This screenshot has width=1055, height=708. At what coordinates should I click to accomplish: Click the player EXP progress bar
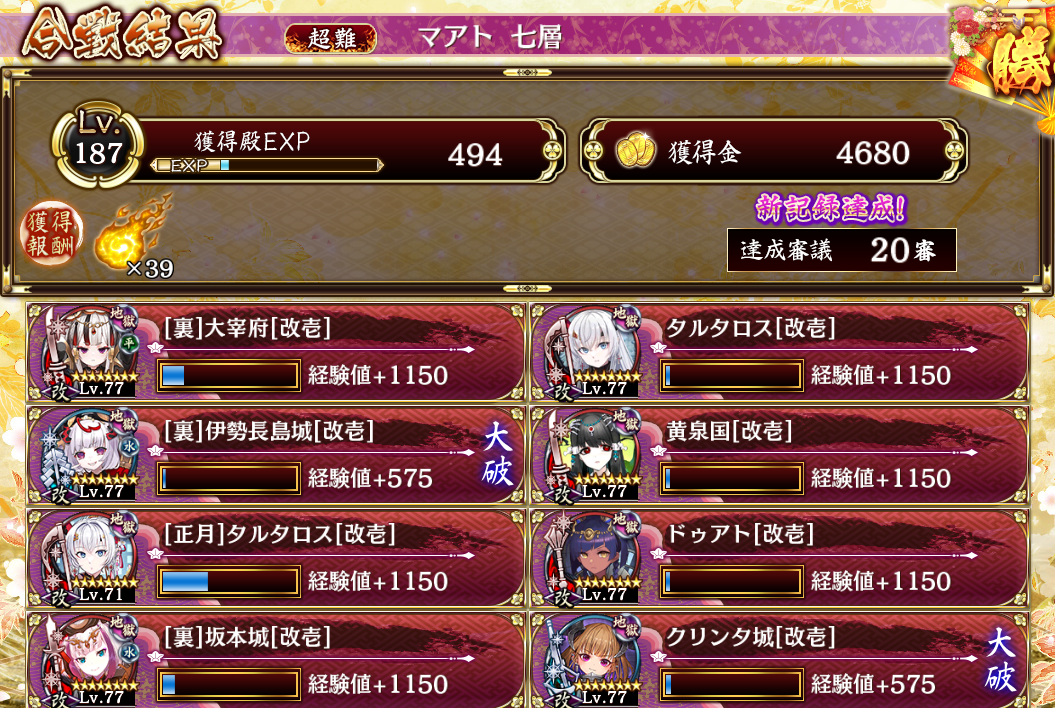[267, 165]
